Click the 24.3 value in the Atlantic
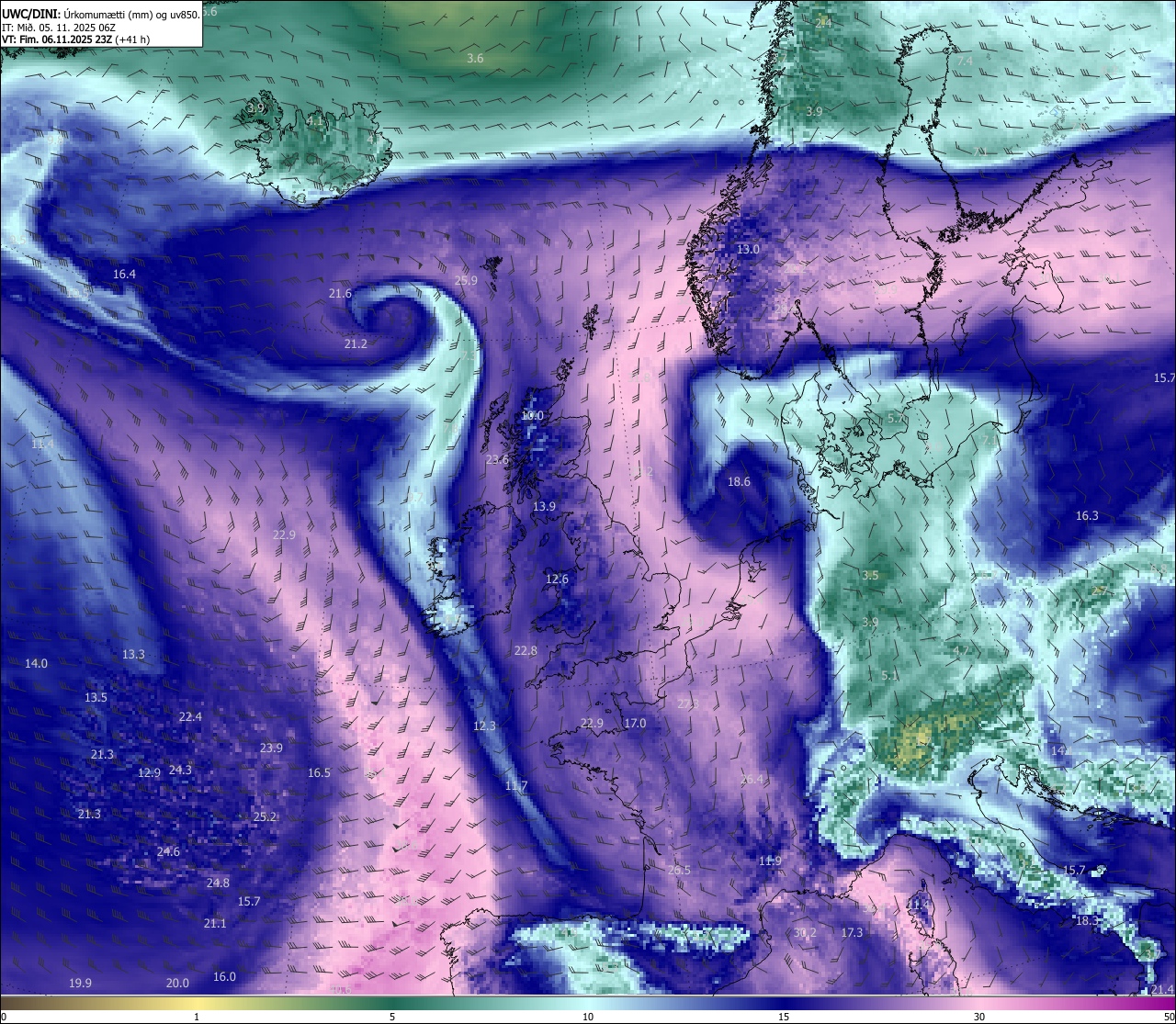The height and width of the screenshot is (1024, 1176). 180,771
